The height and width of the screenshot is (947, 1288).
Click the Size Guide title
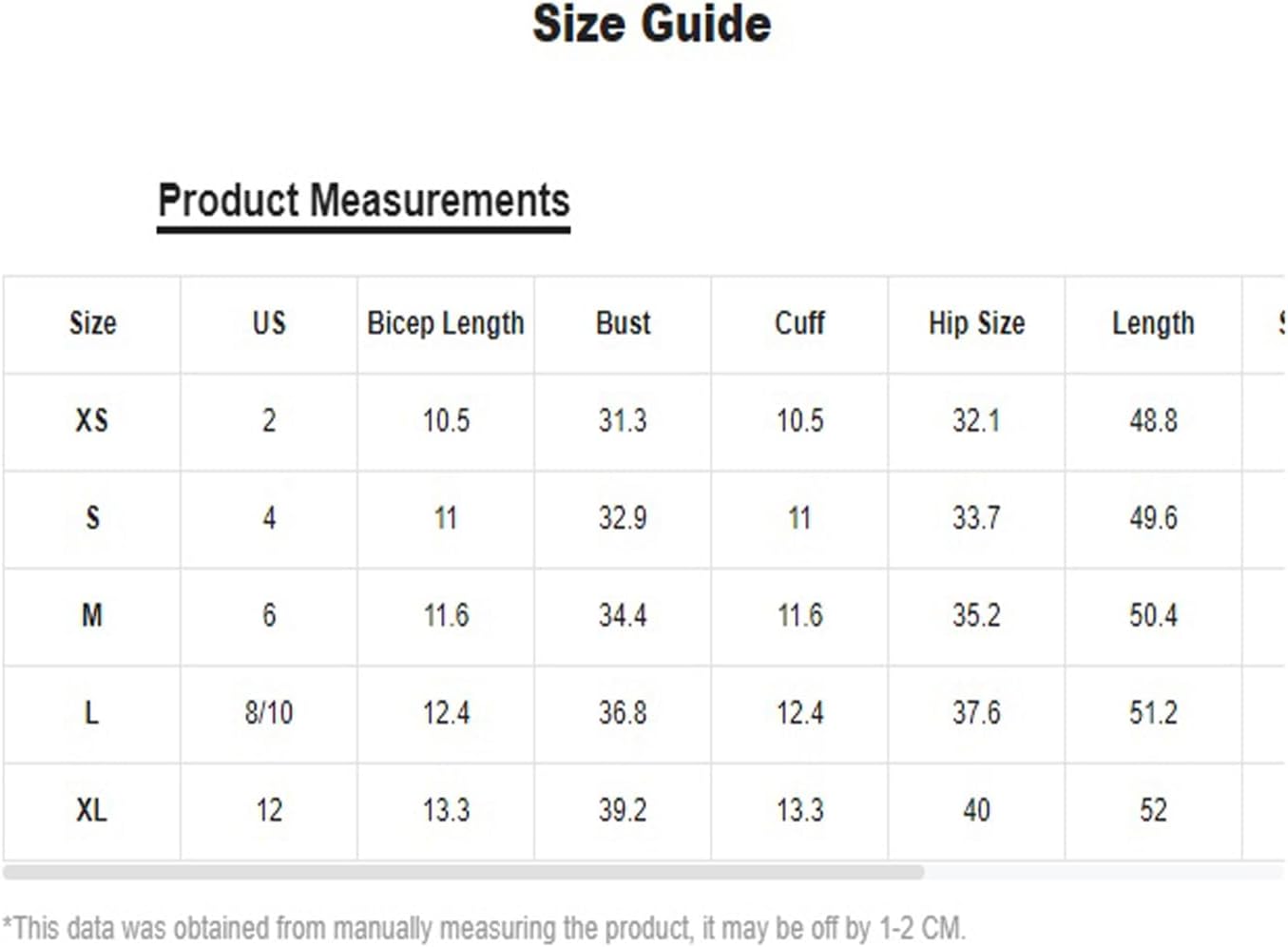[x=651, y=24]
